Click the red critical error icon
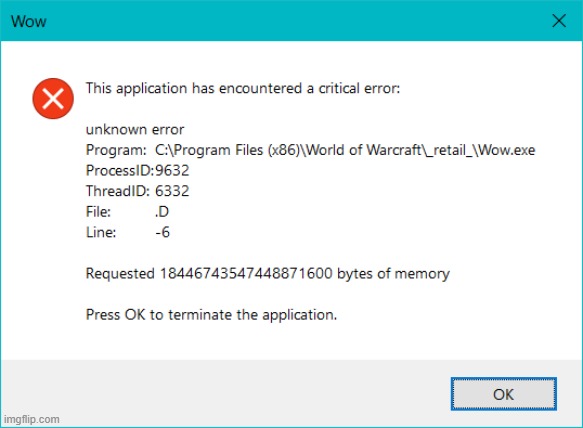Viewport: 583px width, 428px height. (53, 99)
